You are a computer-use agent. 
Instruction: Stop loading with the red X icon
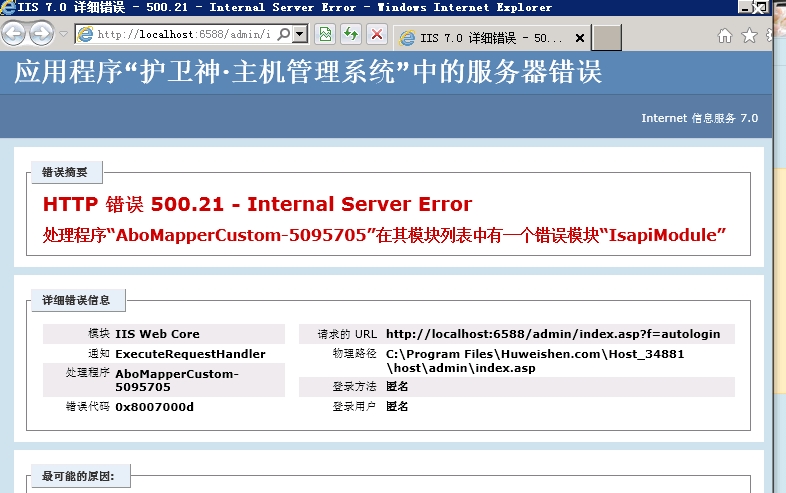pos(376,34)
